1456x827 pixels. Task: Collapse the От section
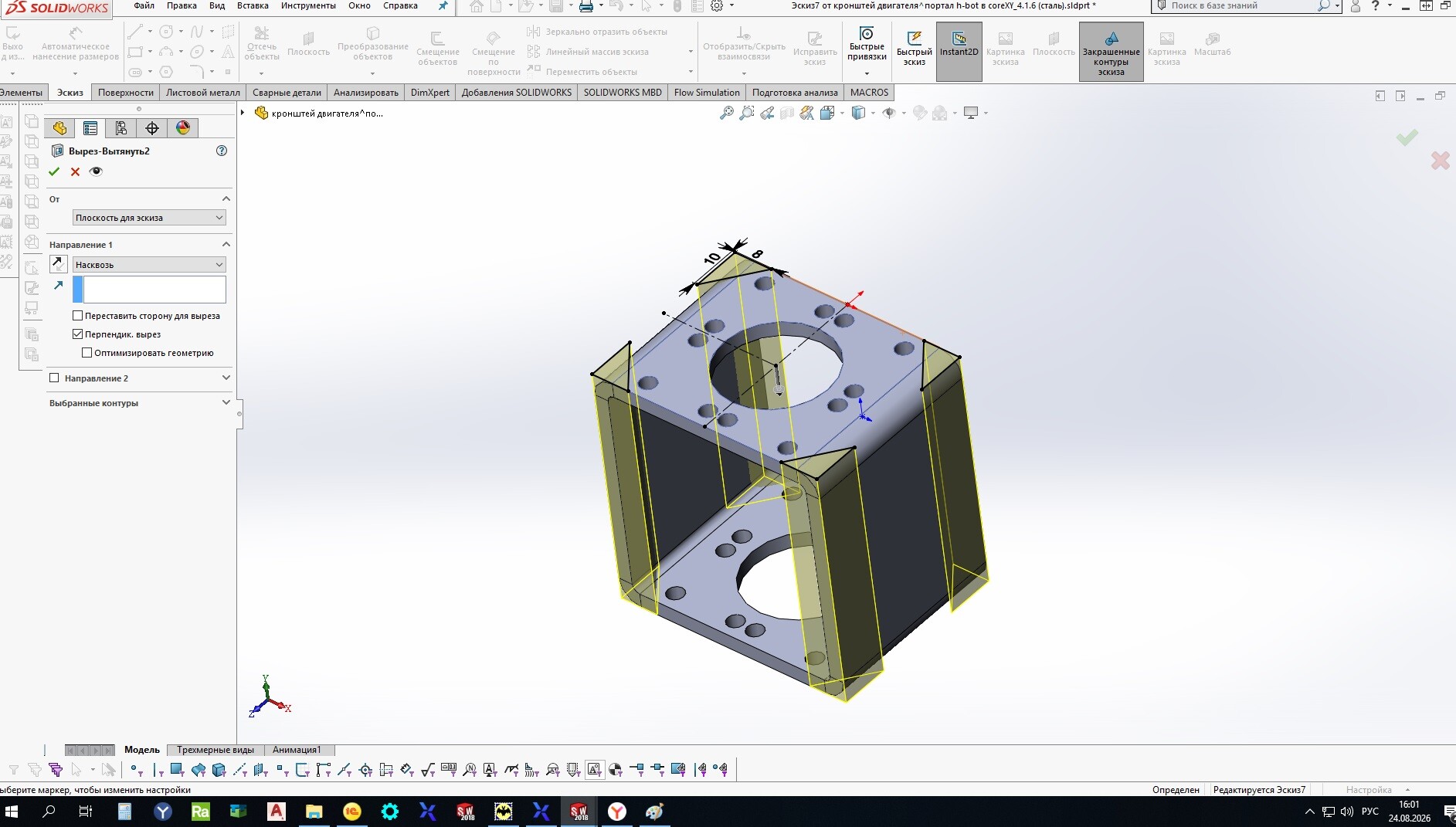click(226, 199)
